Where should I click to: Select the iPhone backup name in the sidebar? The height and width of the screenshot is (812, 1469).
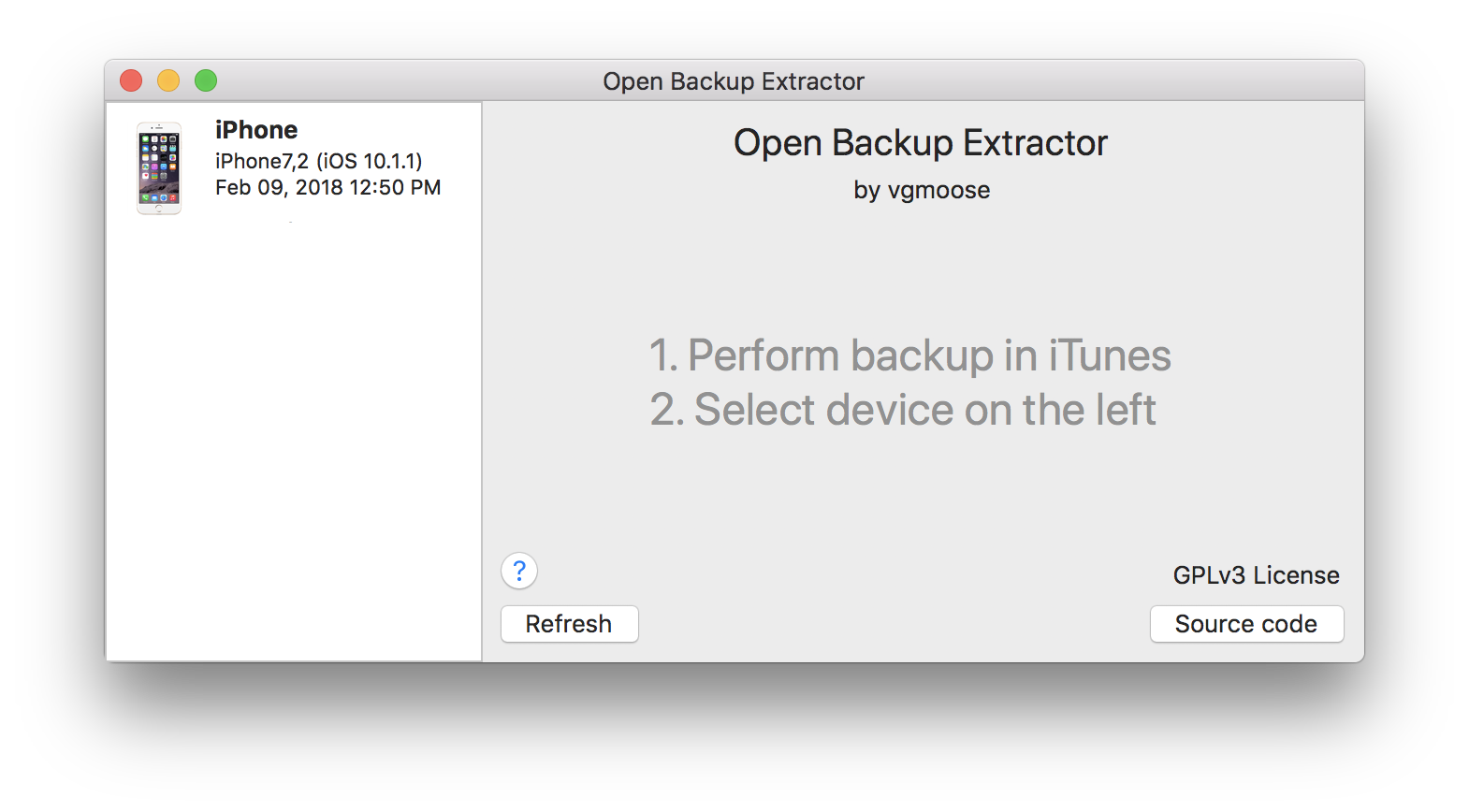click(256, 130)
